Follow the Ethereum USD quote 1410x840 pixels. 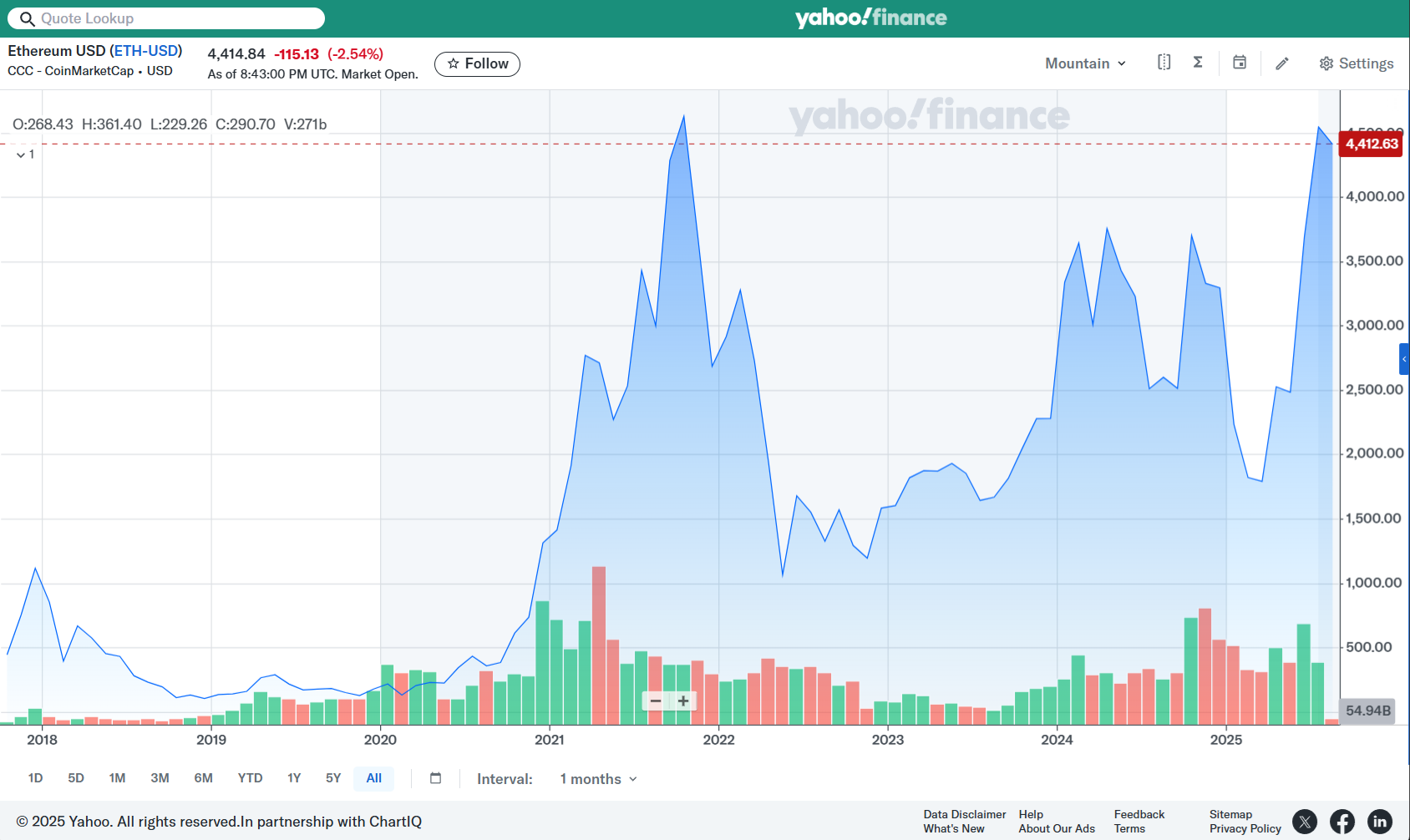pos(477,63)
